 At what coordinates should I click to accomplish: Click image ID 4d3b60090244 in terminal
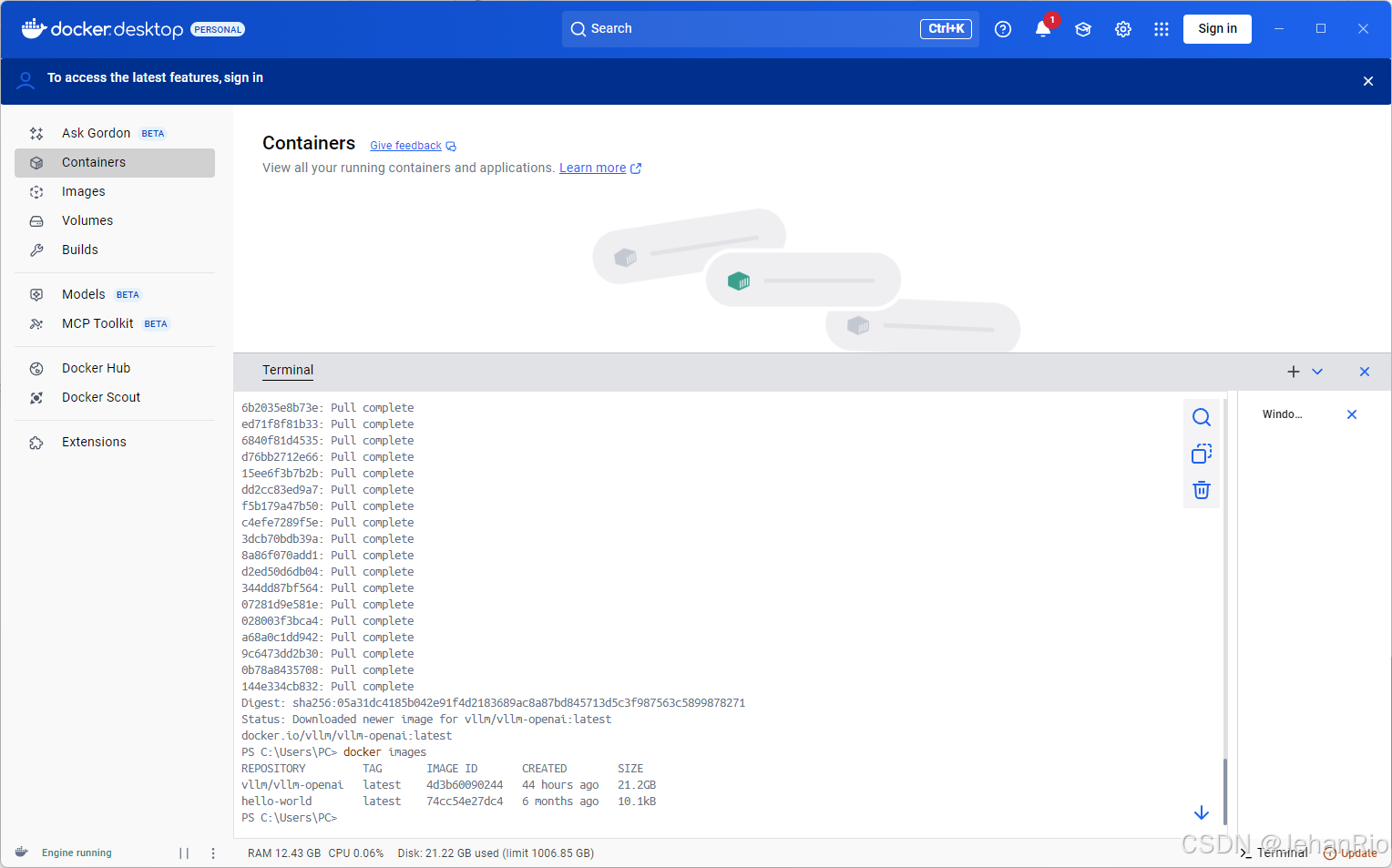pos(465,785)
